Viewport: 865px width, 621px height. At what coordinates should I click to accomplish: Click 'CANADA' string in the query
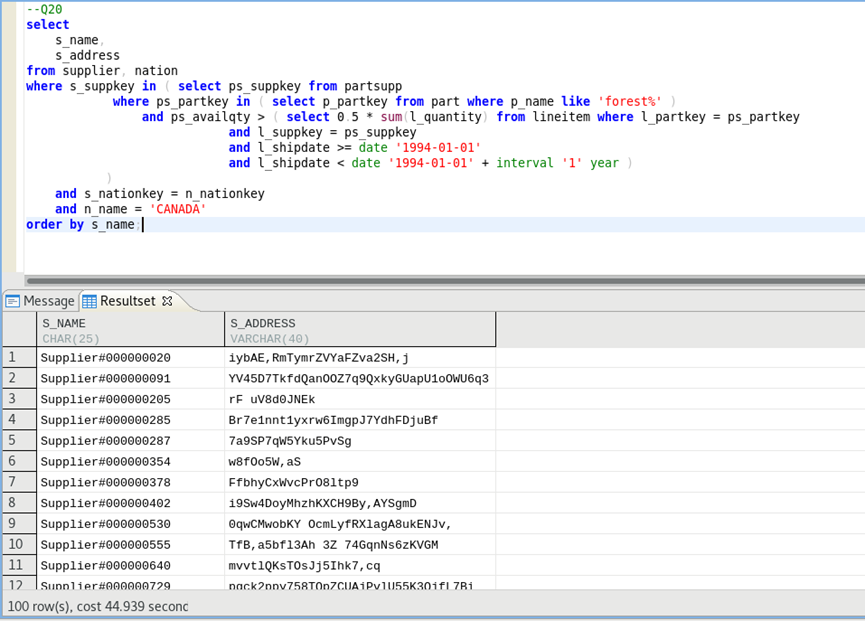178,209
